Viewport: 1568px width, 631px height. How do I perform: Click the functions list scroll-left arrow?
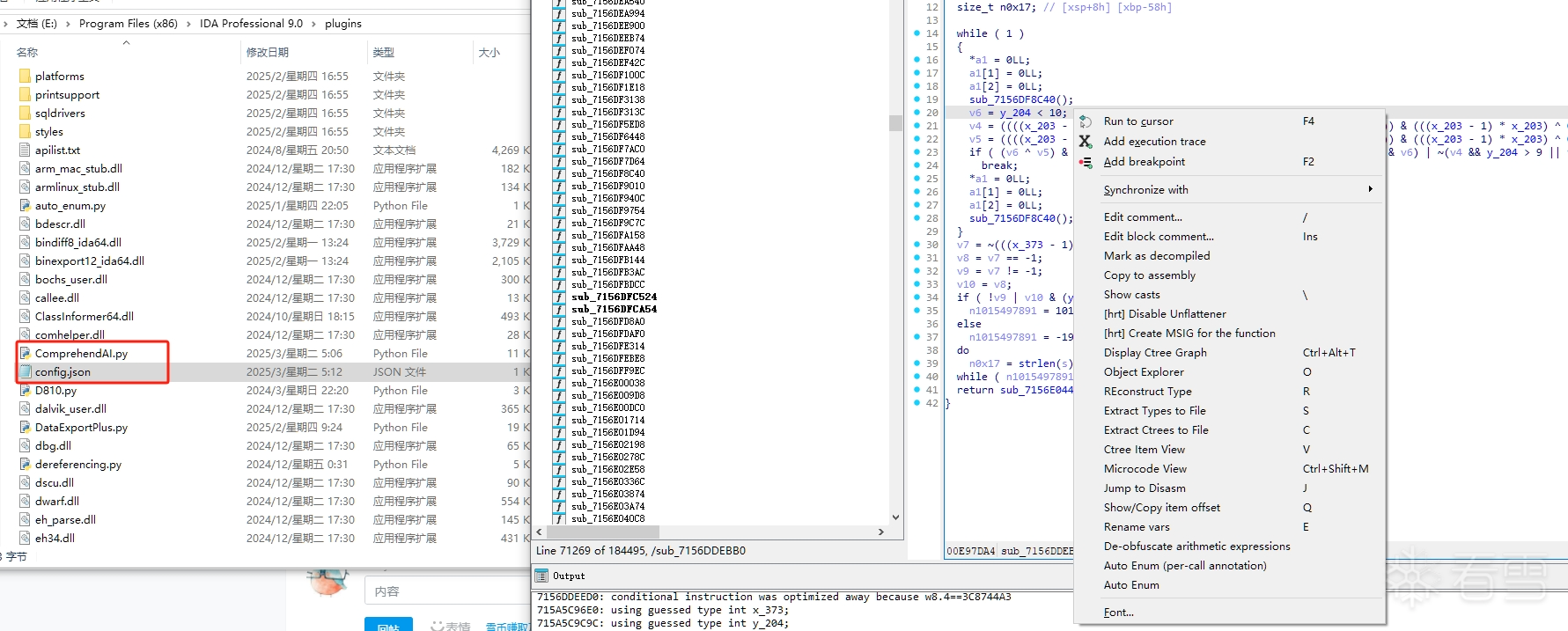540,532
